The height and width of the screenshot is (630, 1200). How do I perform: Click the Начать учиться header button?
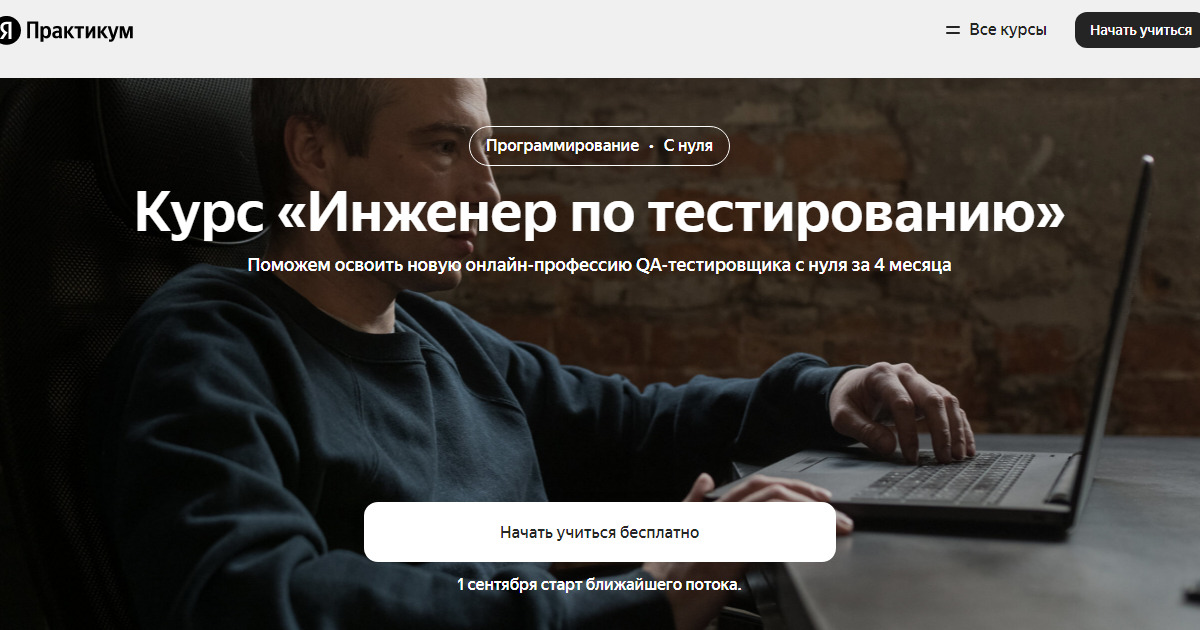pyautogui.click(x=1140, y=30)
